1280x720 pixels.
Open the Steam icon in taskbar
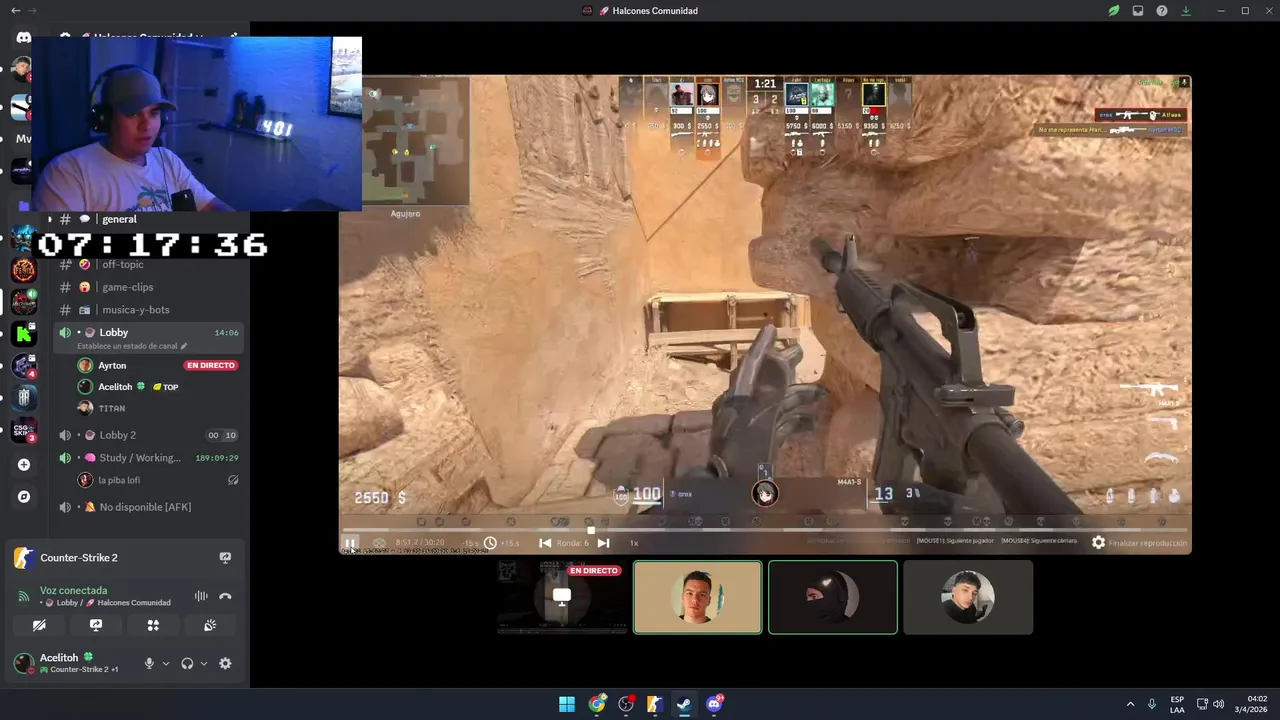pos(684,704)
